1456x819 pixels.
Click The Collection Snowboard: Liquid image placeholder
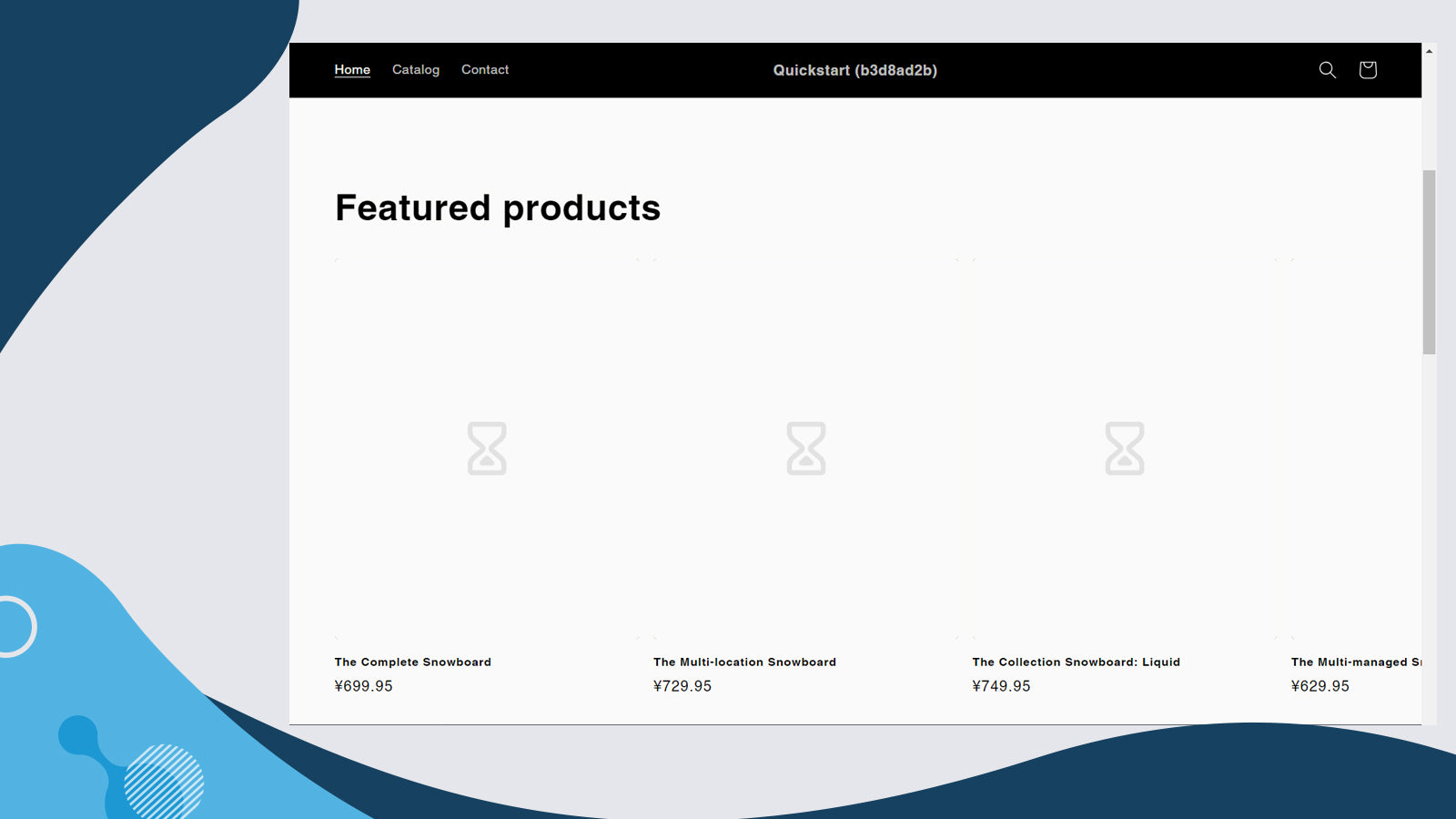[x=1125, y=448]
